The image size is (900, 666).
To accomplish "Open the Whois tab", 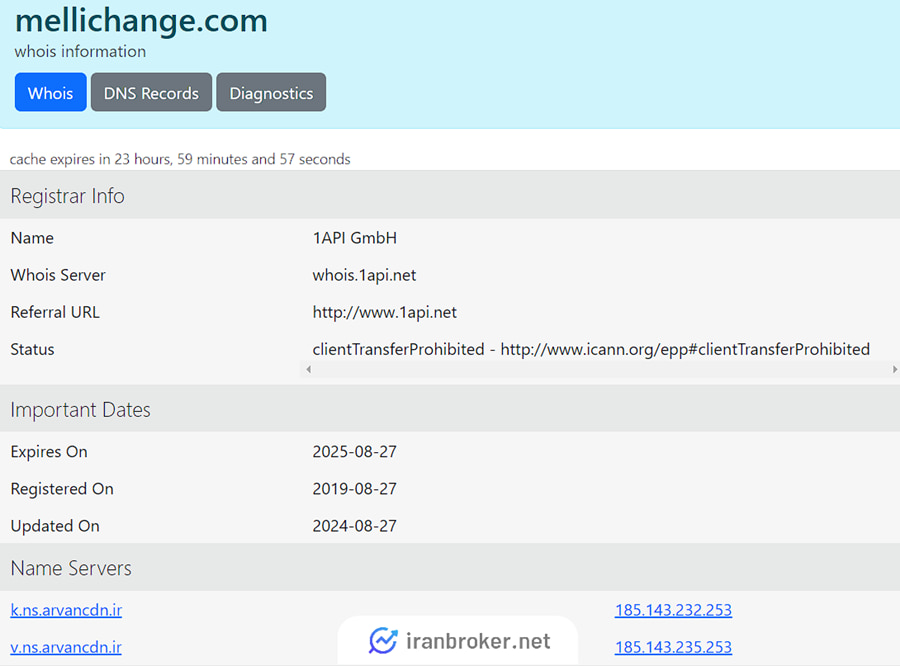I will coord(51,92).
